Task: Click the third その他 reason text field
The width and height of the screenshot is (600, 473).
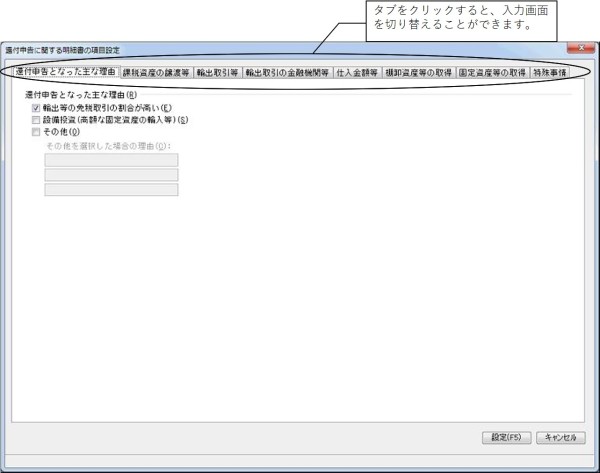Action: 111,190
